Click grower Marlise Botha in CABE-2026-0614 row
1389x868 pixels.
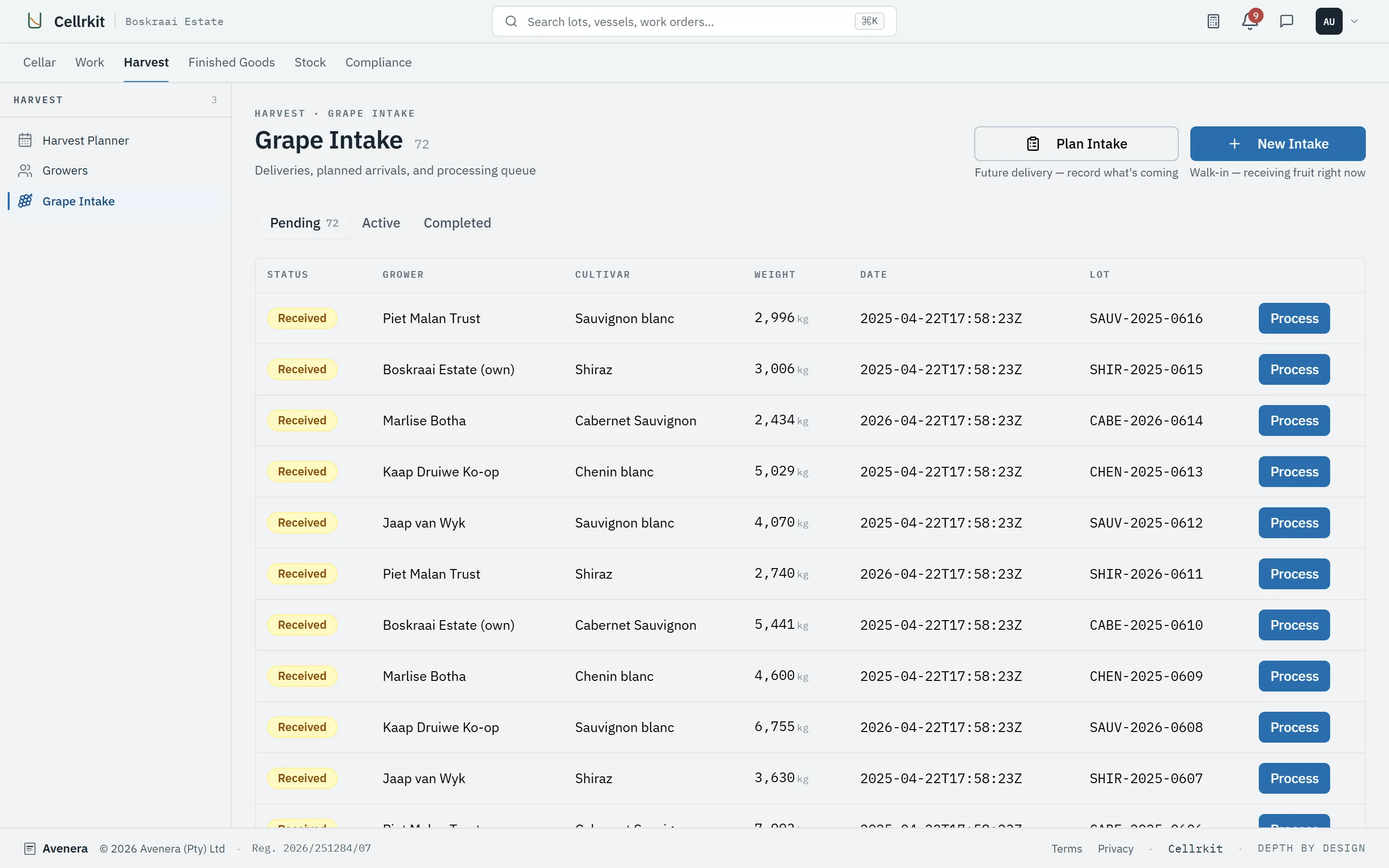[424, 420]
